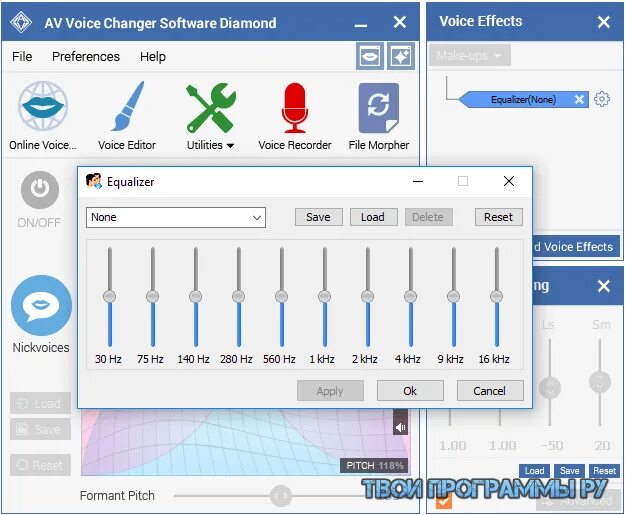
Task: Click the pitch-timbre morphing graph
Action: point(245,442)
